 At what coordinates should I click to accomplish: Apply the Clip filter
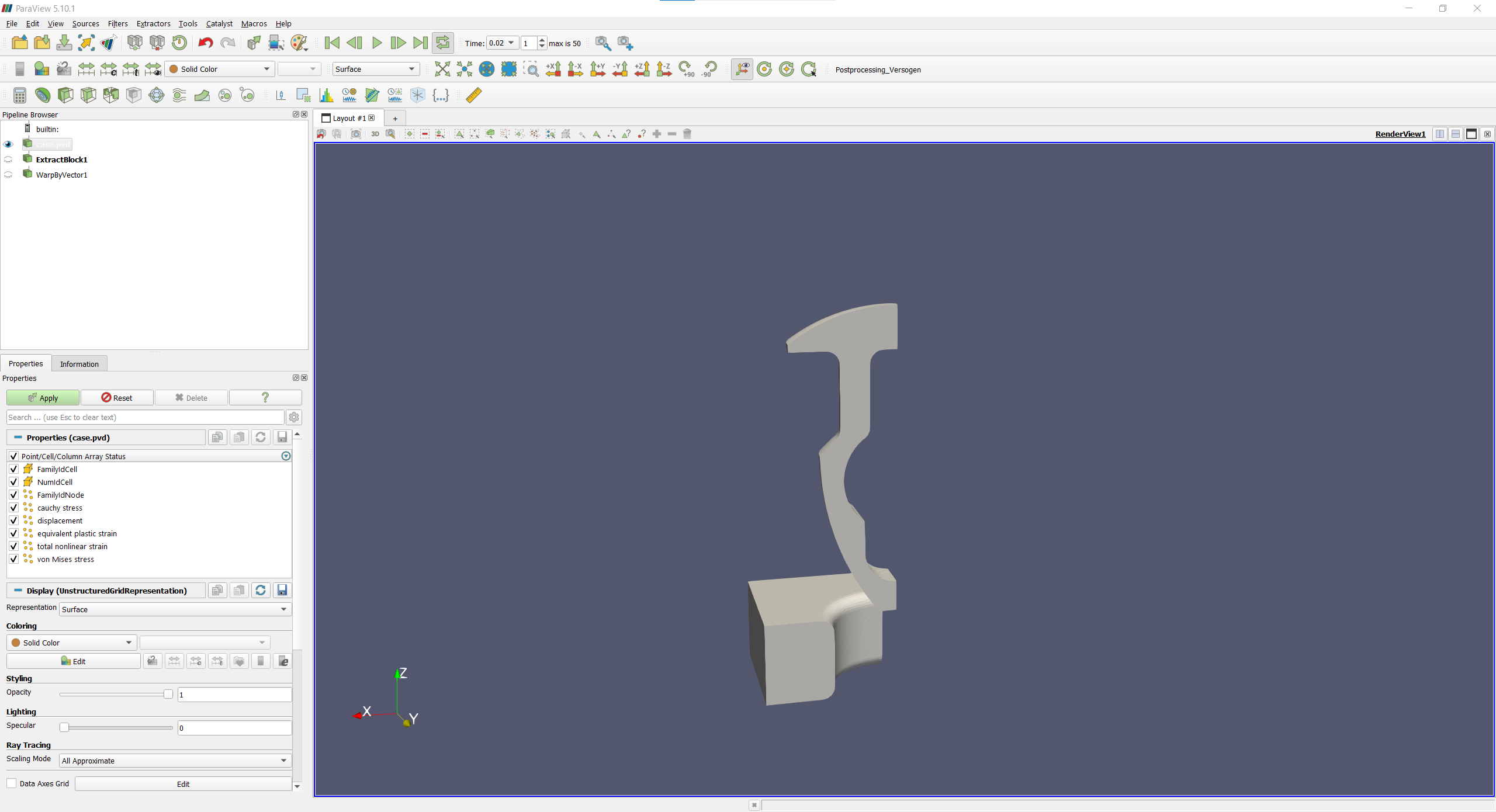64,95
